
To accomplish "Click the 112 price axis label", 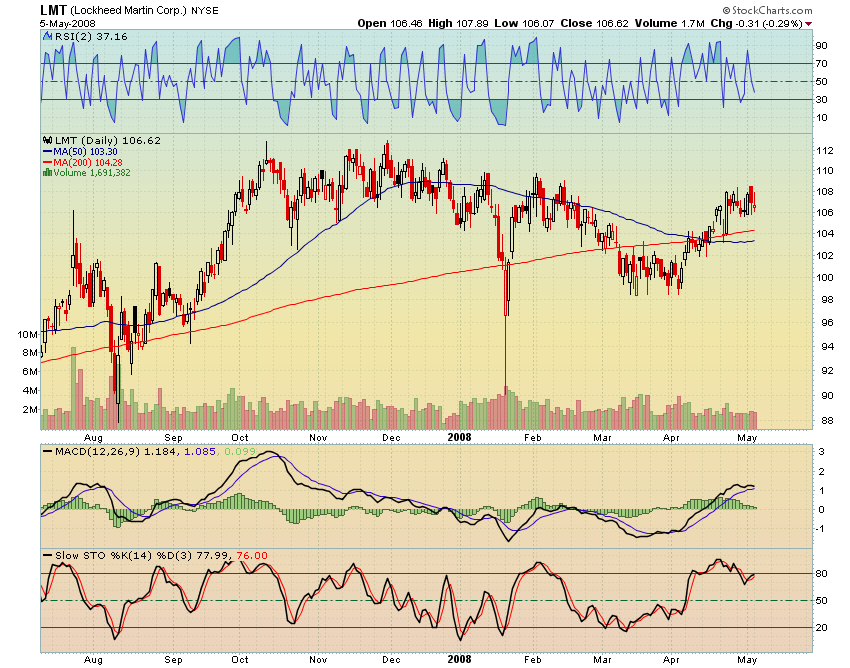I will (824, 151).
